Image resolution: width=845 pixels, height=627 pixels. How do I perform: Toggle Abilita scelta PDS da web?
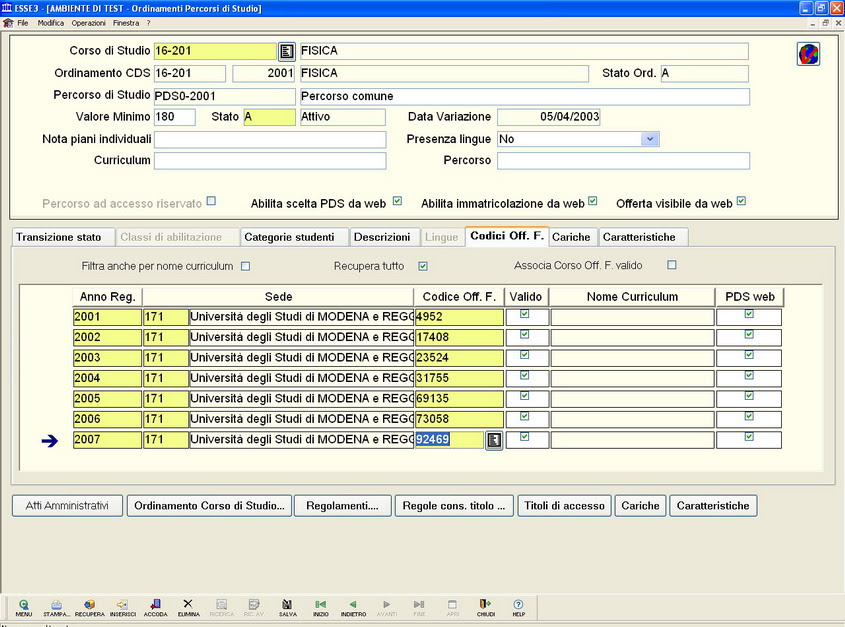(397, 201)
